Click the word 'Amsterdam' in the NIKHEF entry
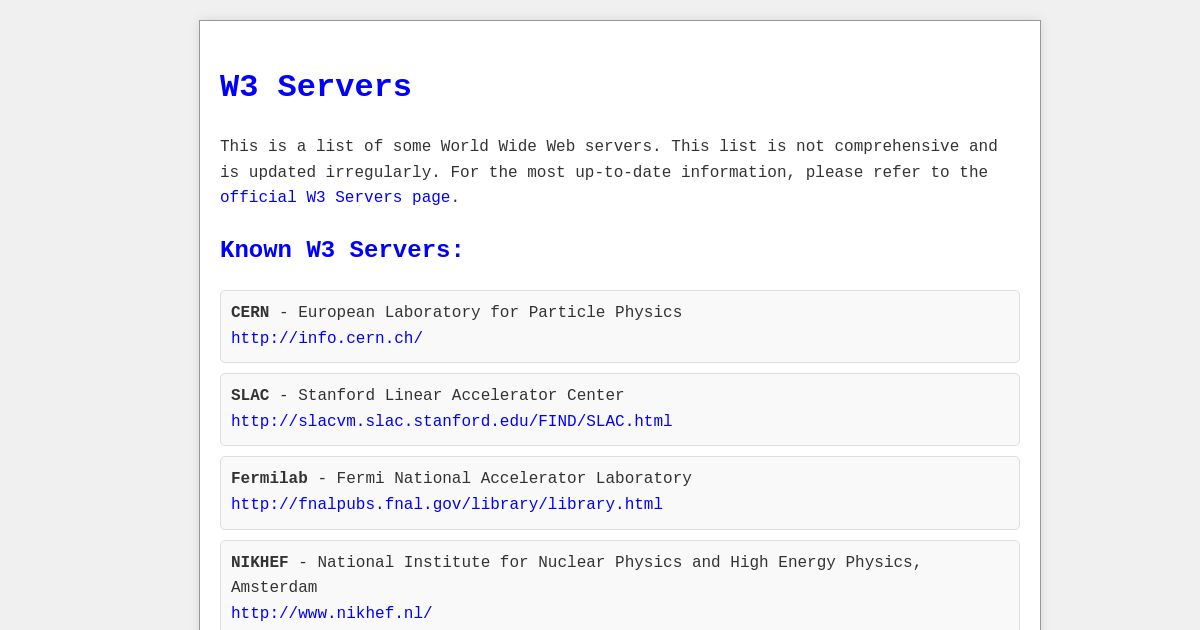This screenshot has height=630, width=1200. (x=274, y=588)
